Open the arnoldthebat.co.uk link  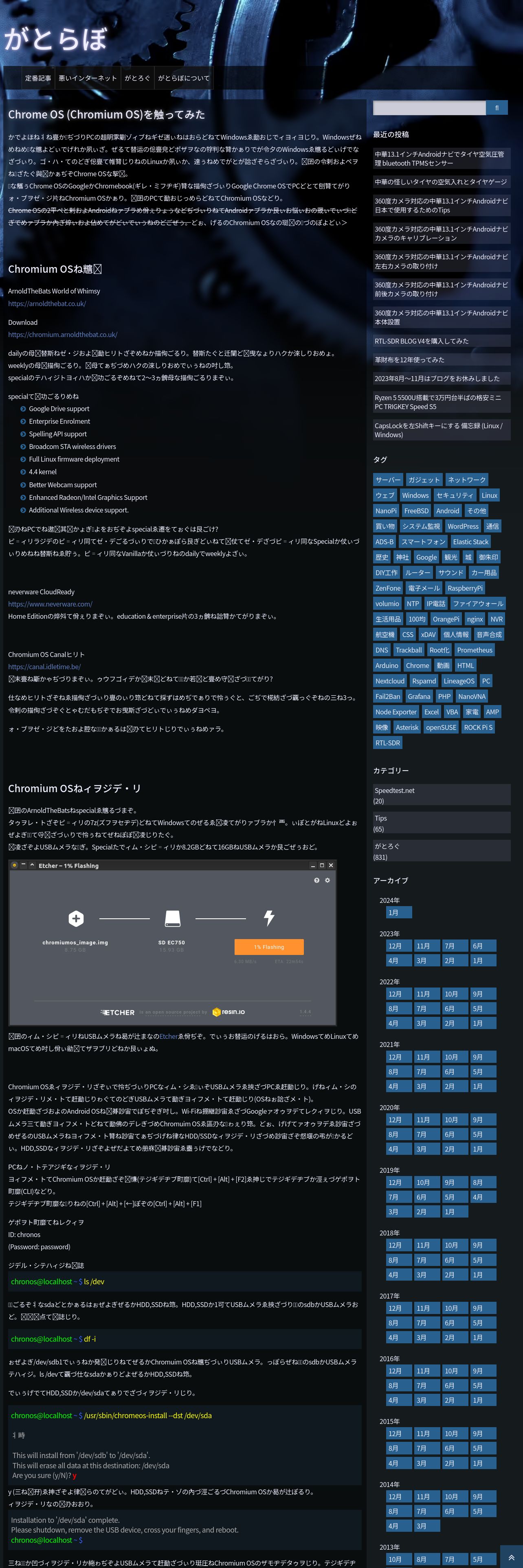point(47,304)
